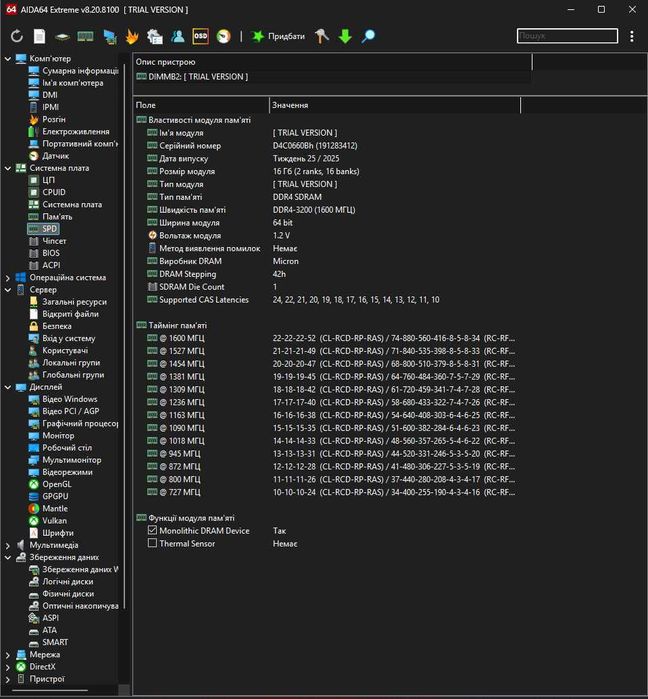Toggle the Thermal Sensor checkbox
The width and height of the screenshot is (648, 699).
coord(152,543)
